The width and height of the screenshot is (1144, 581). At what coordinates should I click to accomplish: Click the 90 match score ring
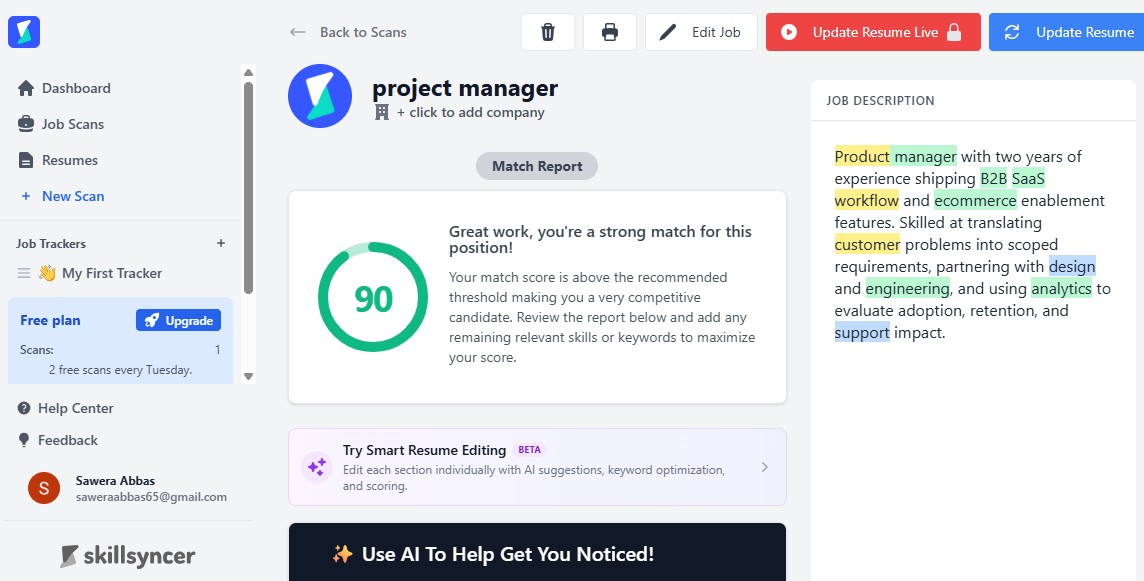[373, 297]
